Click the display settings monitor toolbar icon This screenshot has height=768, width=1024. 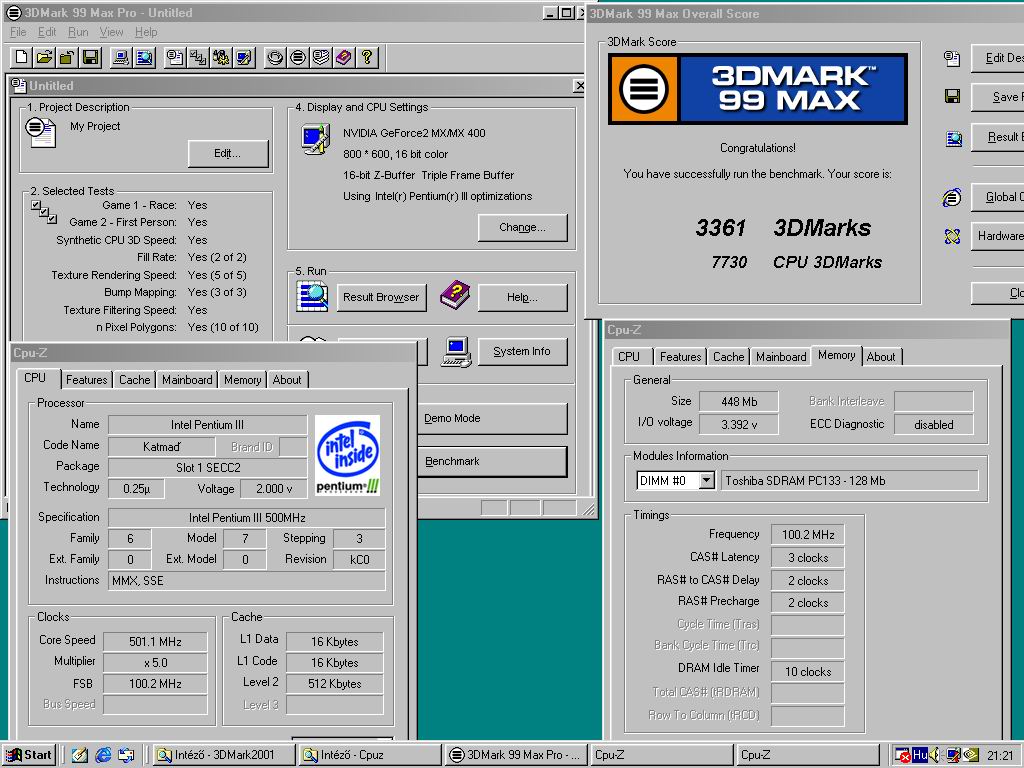tap(244, 57)
